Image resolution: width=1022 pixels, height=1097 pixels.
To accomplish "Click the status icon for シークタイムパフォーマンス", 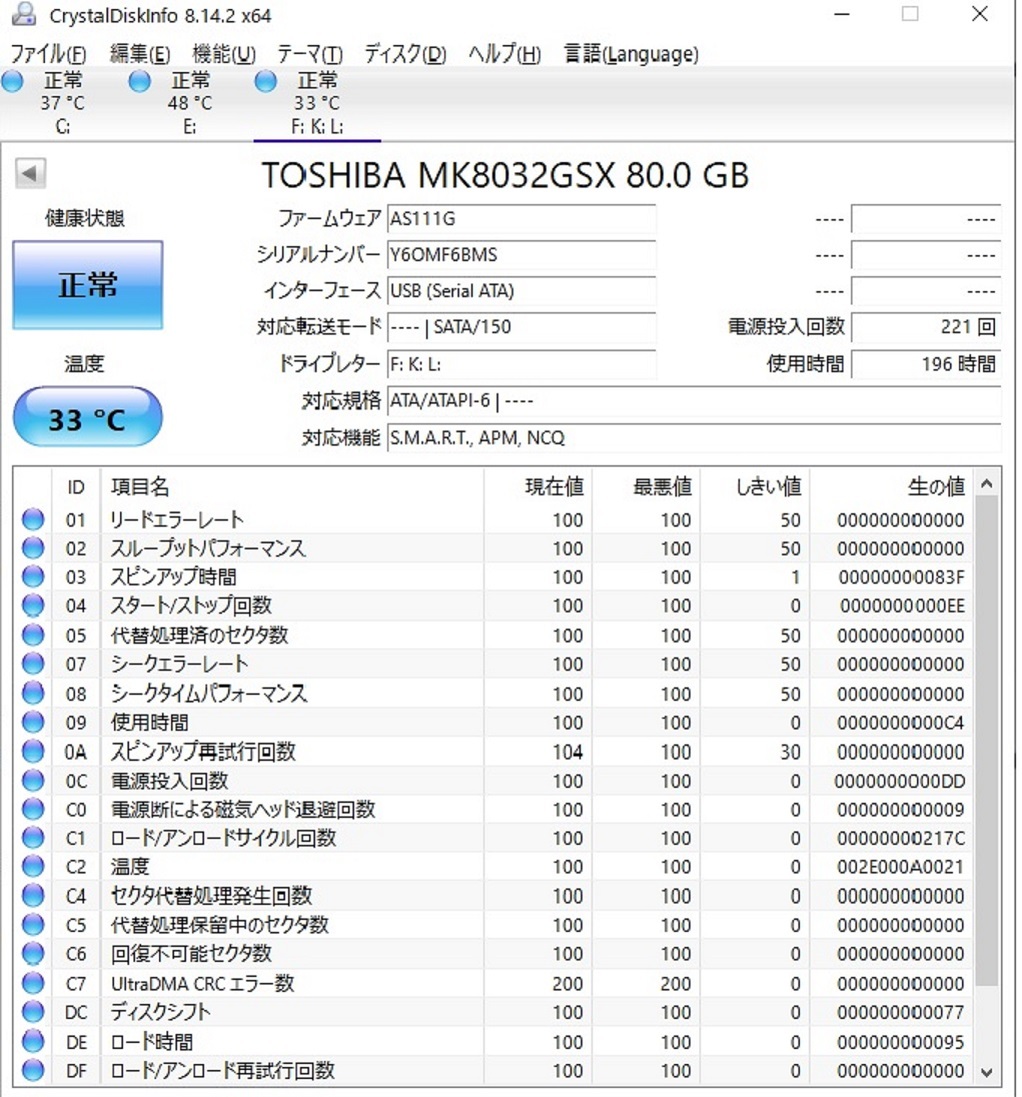I will 33,693.
